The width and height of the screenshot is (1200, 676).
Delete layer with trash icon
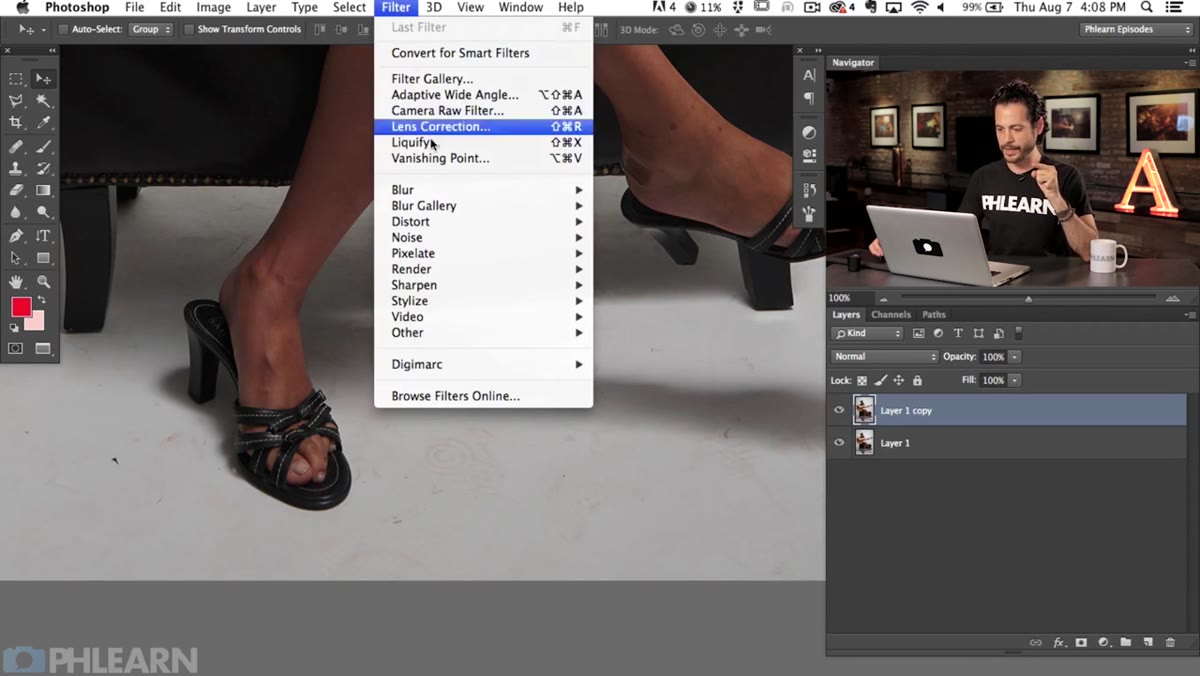point(1171,642)
